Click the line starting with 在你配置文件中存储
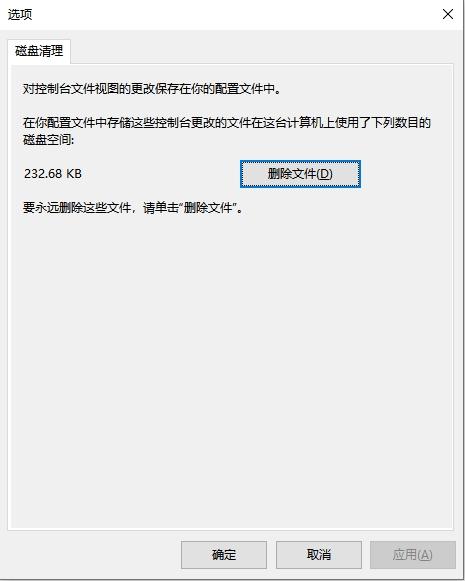The width and height of the screenshot is (465, 581). pyautogui.click(x=227, y=123)
